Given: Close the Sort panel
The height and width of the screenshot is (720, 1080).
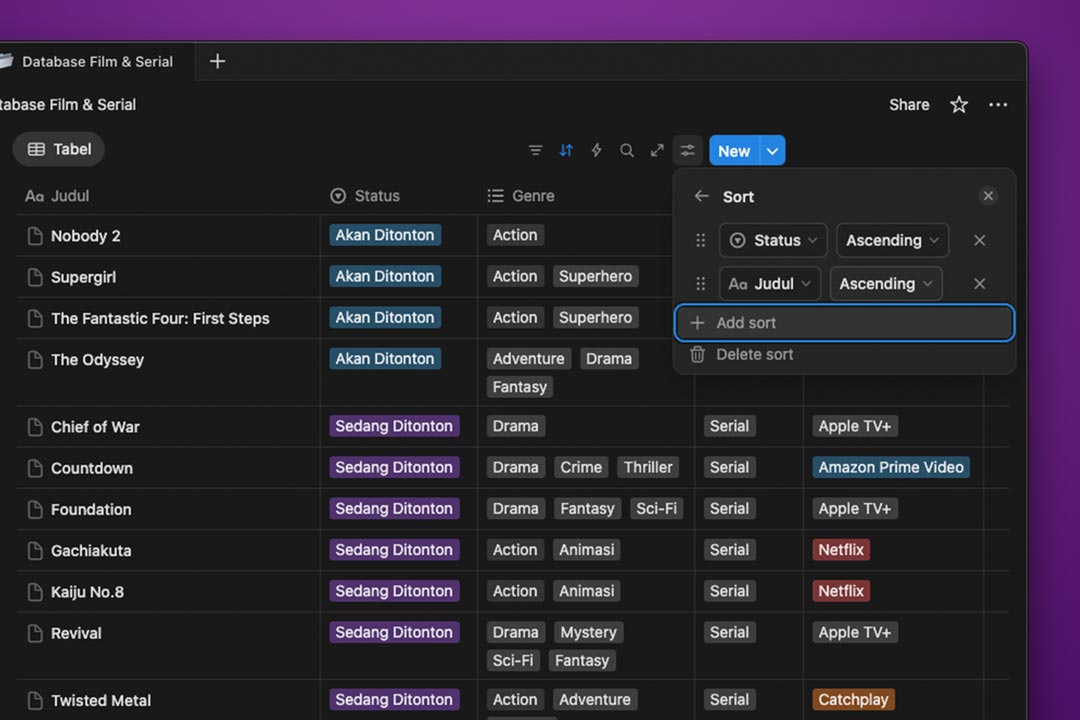Looking at the screenshot, I should pyautogui.click(x=988, y=196).
